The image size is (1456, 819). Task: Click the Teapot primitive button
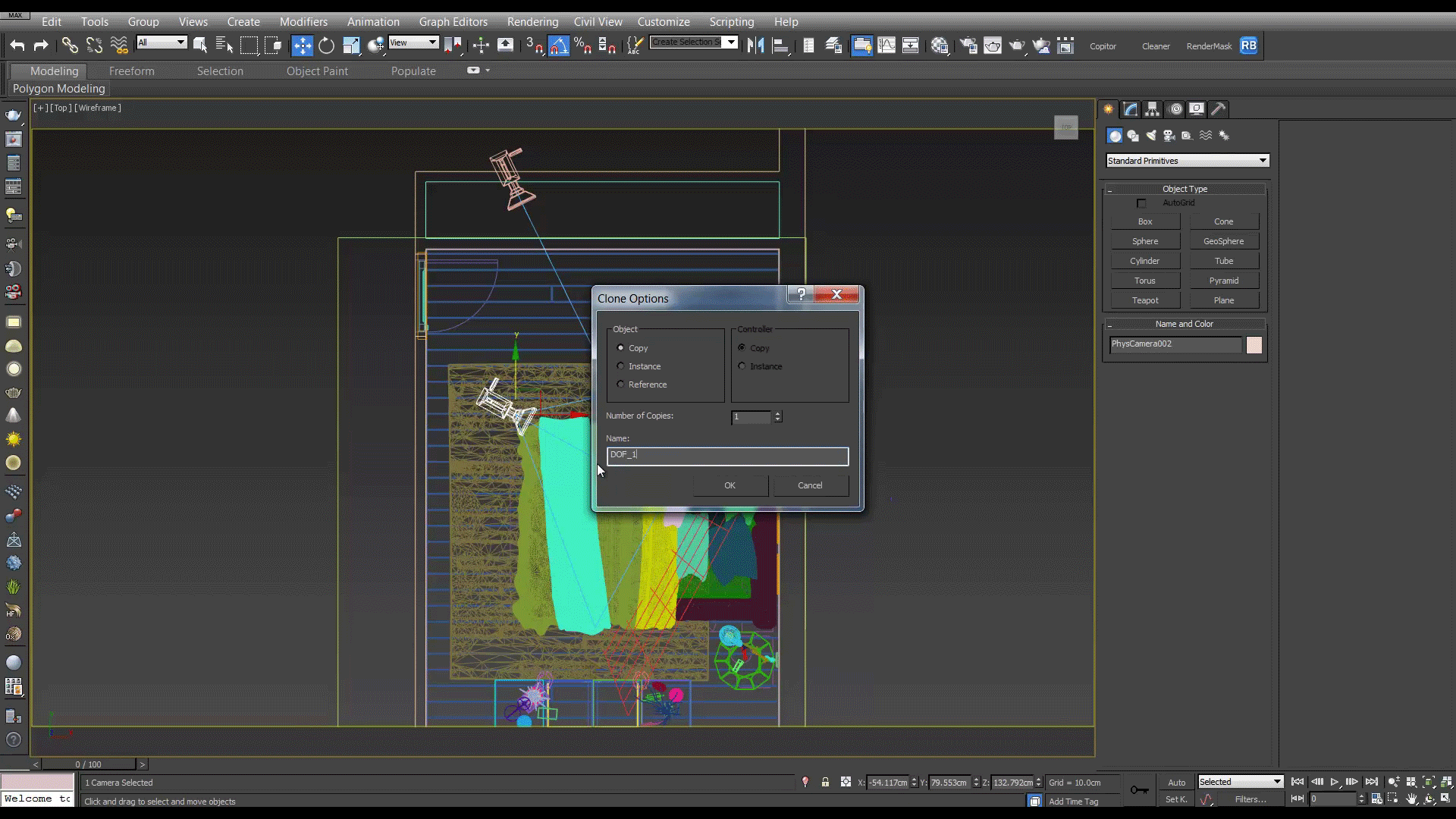pos(1145,300)
